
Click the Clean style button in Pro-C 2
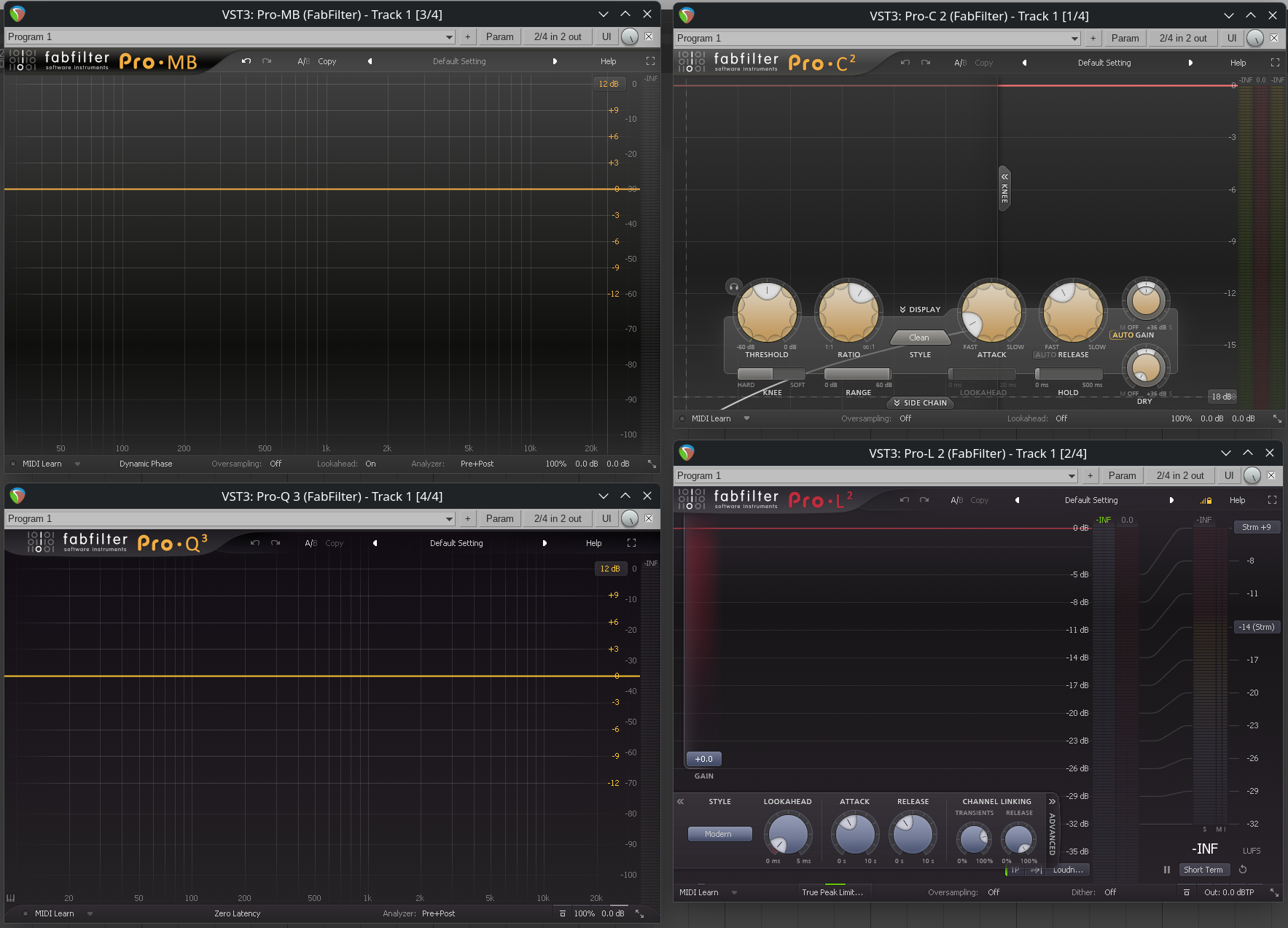[919, 338]
